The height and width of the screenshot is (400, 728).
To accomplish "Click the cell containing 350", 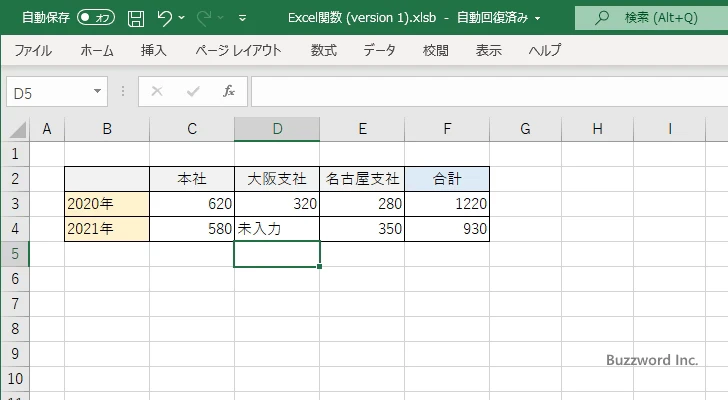I will click(362, 229).
